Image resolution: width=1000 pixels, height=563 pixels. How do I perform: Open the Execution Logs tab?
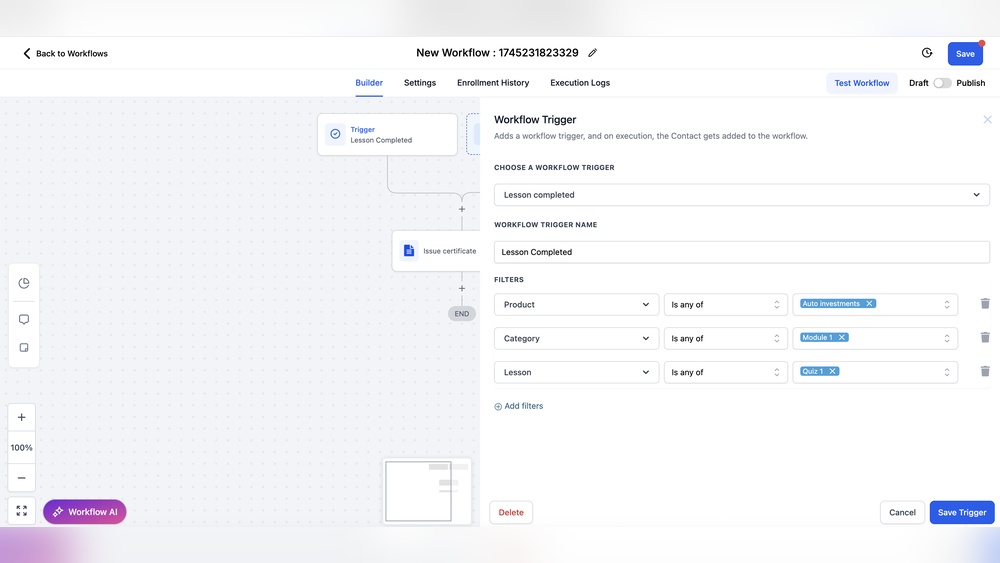click(580, 83)
